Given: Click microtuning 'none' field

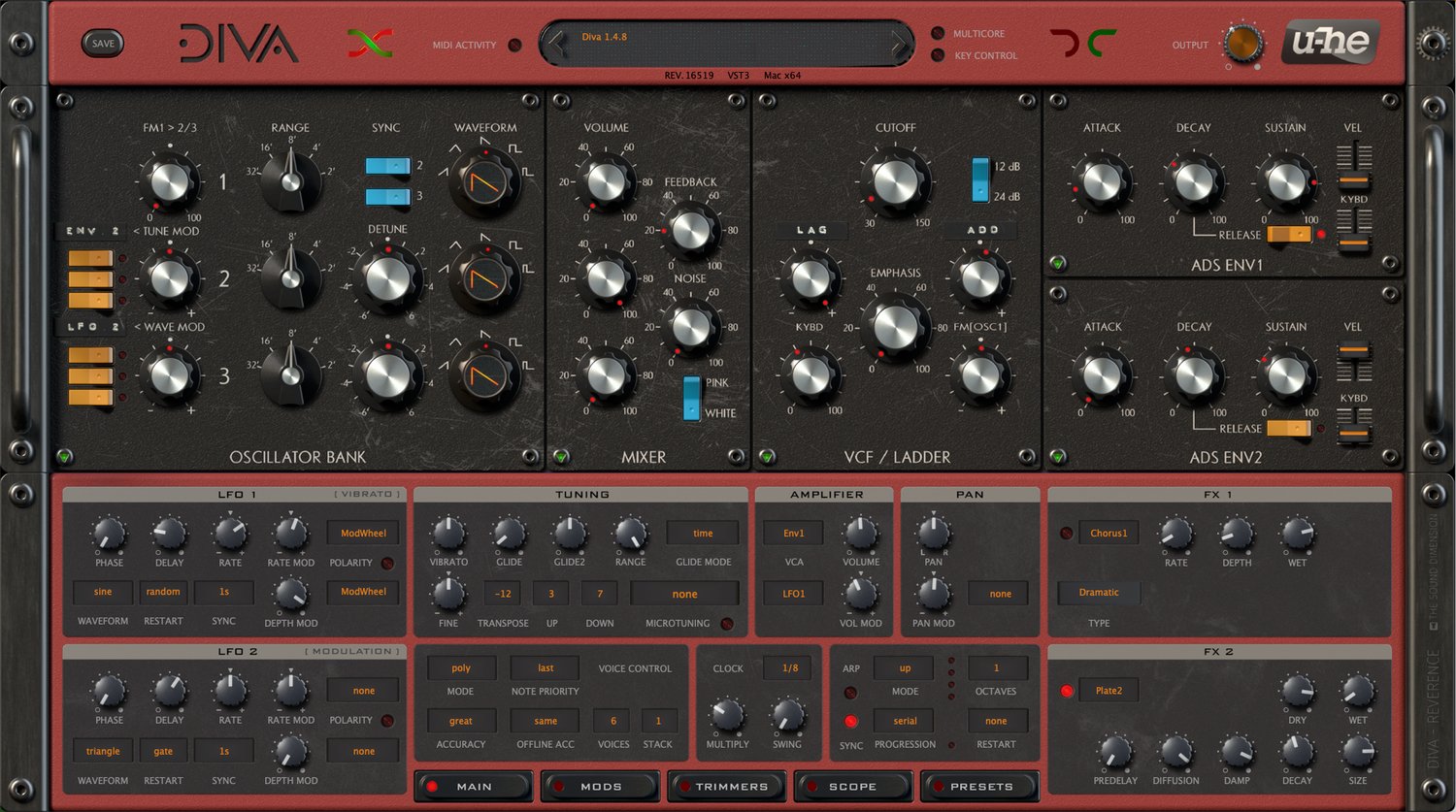Looking at the screenshot, I should point(684,594).
